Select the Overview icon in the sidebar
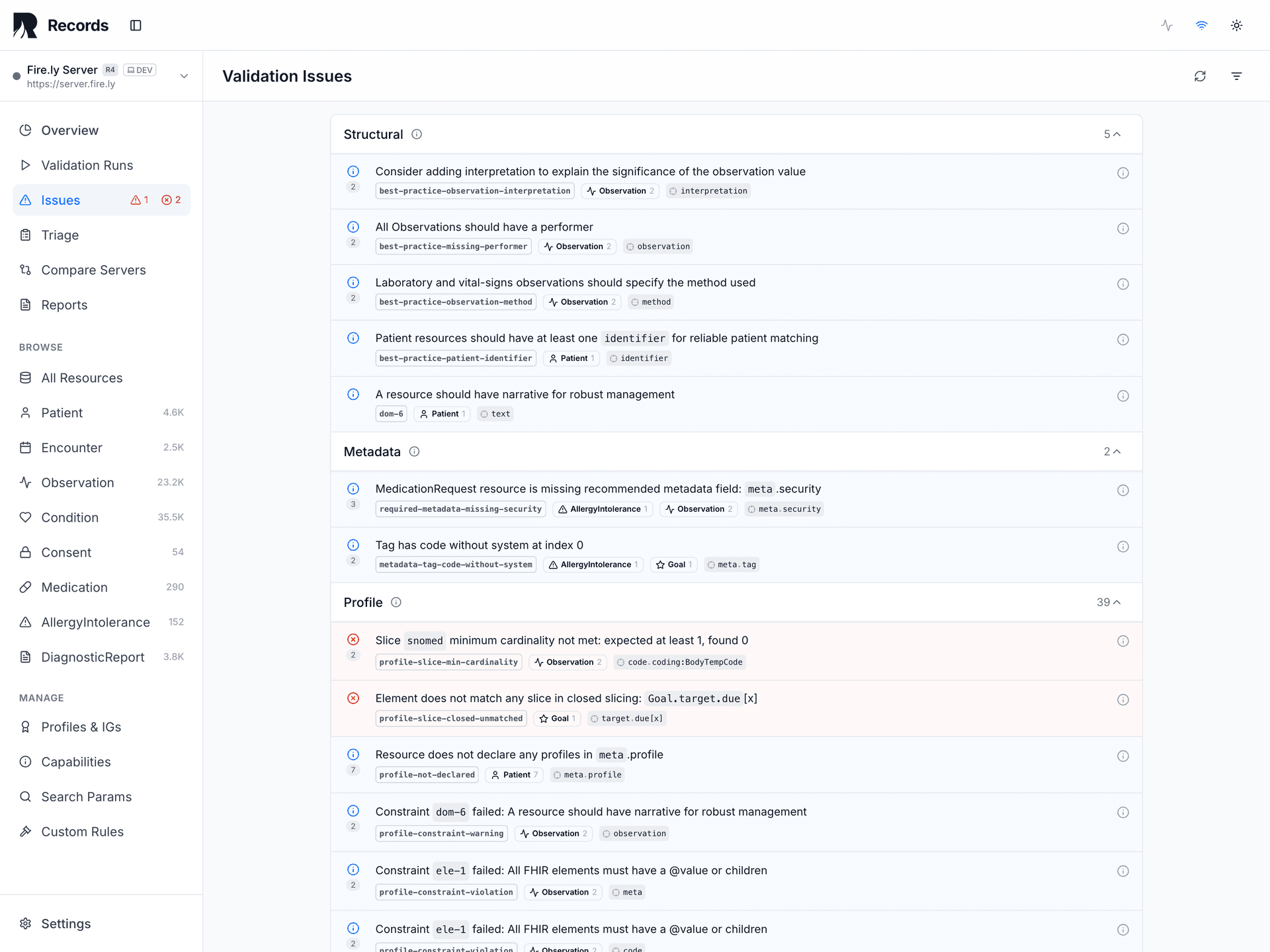The width and height of the screenshot is (1270, 952). click(26, 130)
